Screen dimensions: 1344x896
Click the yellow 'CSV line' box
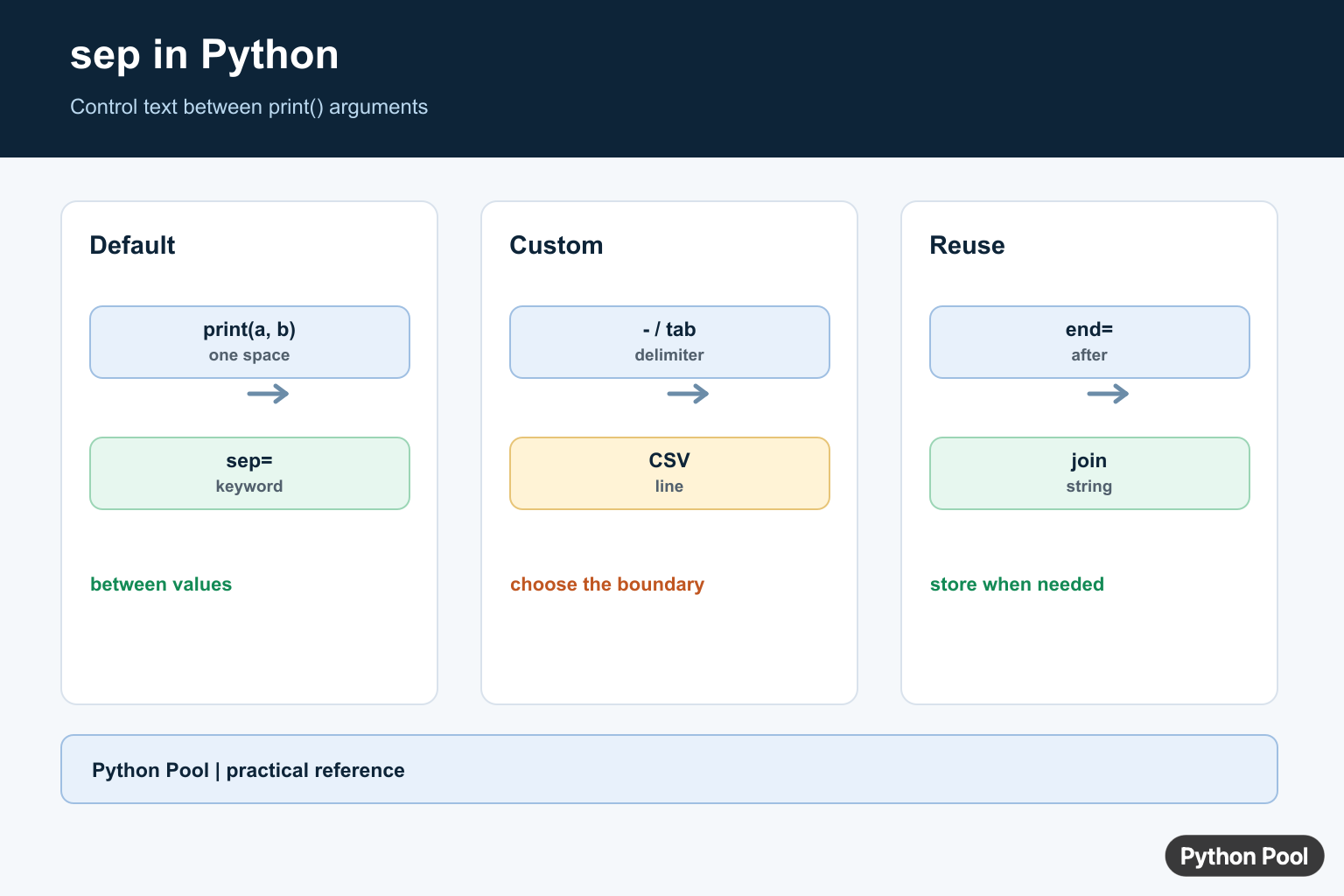pos(669,473)
